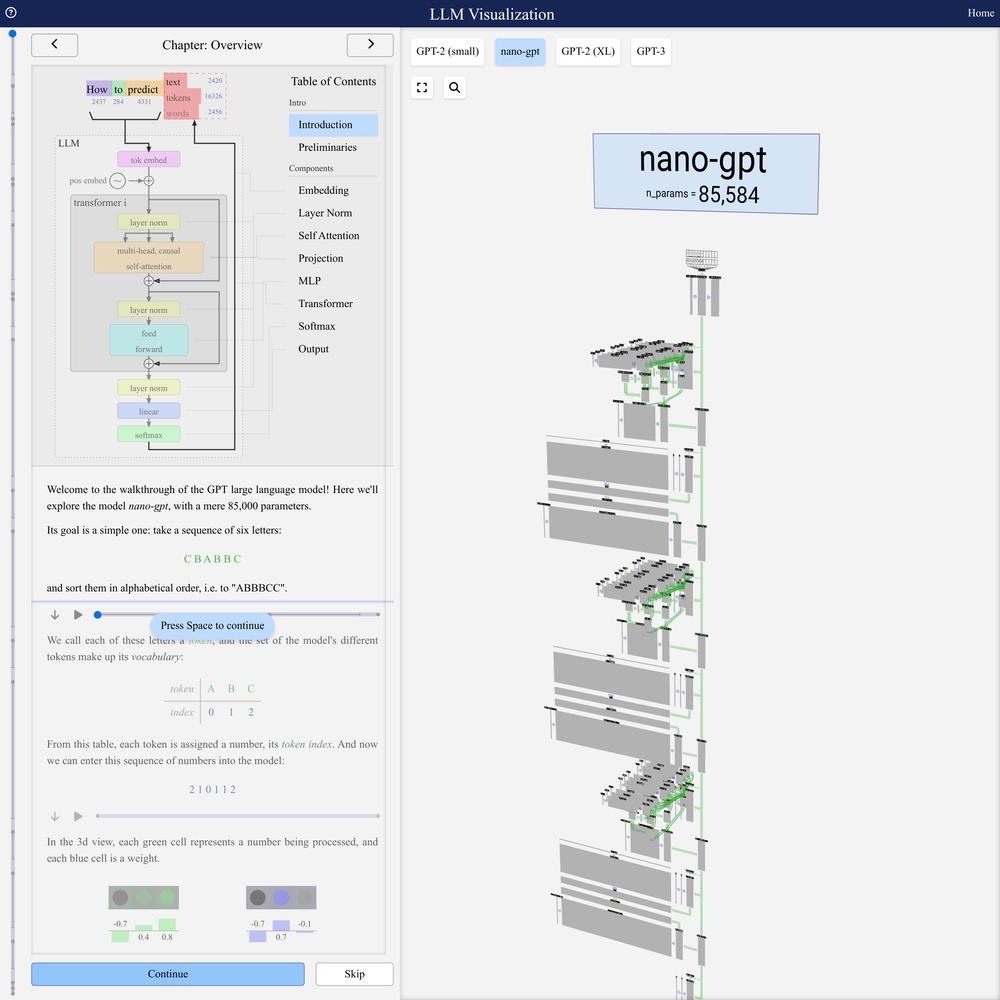Image resolution: width=1000 pixels, height=1000 pixels.
Task: Click the Continue button
Action: [168, 974]
